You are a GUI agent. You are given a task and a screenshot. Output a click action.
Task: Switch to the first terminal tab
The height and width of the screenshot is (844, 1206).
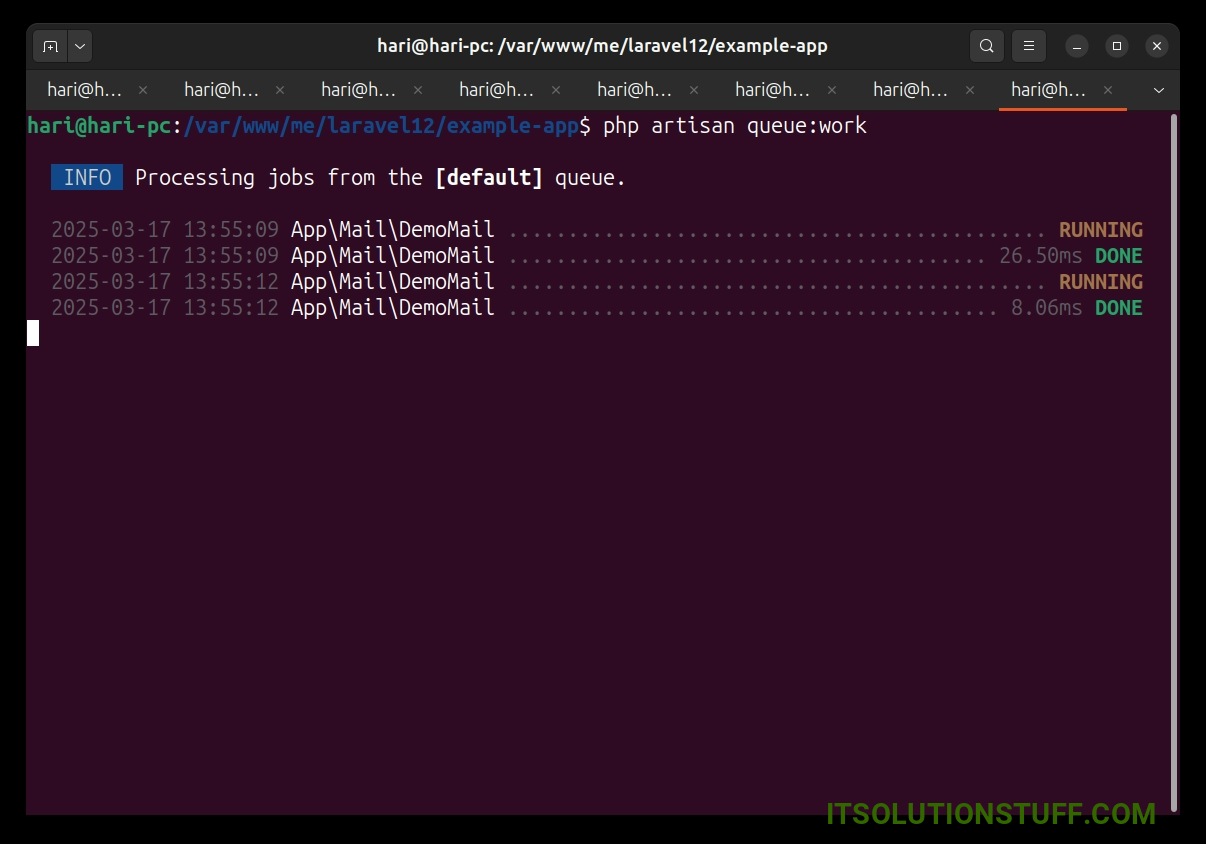click(84, 90)
